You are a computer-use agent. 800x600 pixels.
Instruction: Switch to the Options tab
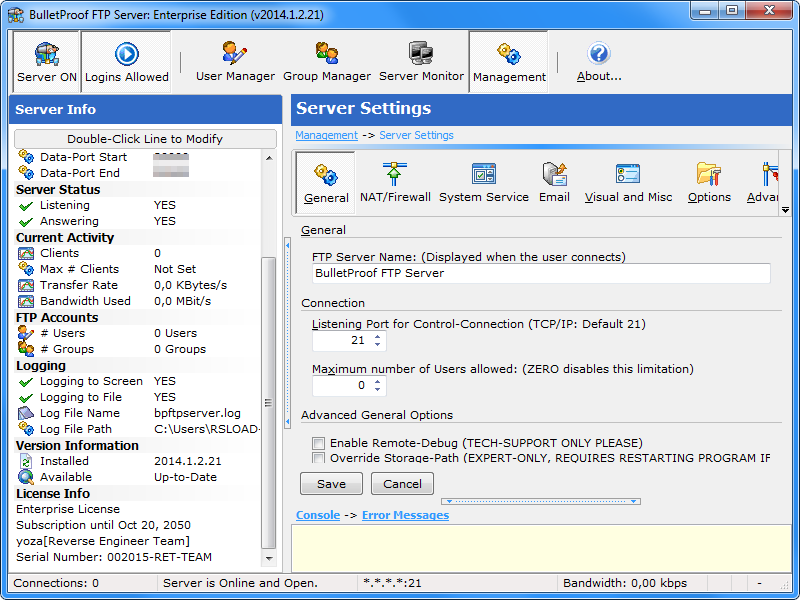click(709, 183)
